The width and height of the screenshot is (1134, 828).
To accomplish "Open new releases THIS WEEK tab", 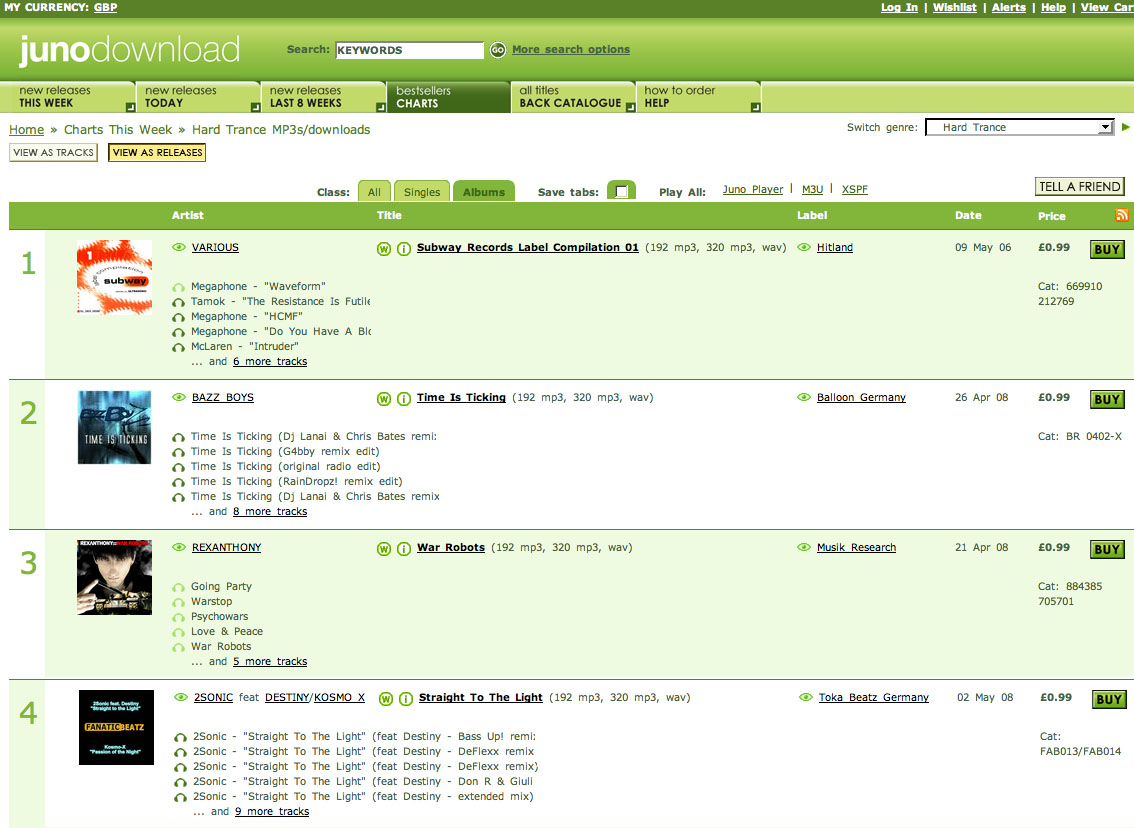I will pos(68,97).
